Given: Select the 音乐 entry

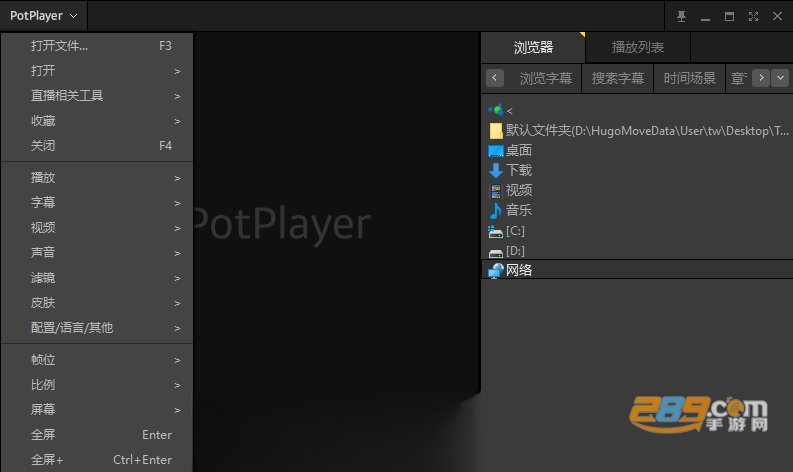Looking at the screenshot, I should (519, 210).
